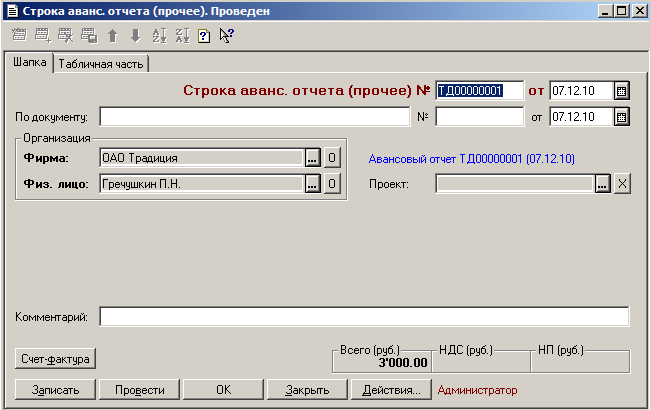Open Фирма selection list with ellipsis button

(312, 157)
